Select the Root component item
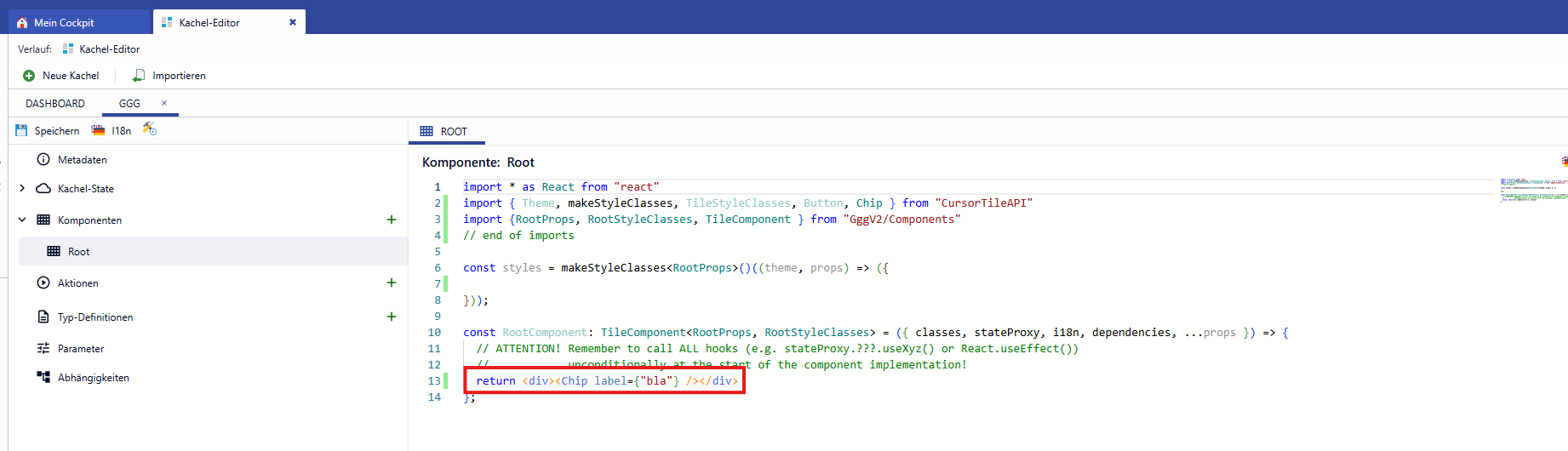Viewport: 1568px width, 451px height. 78,252
